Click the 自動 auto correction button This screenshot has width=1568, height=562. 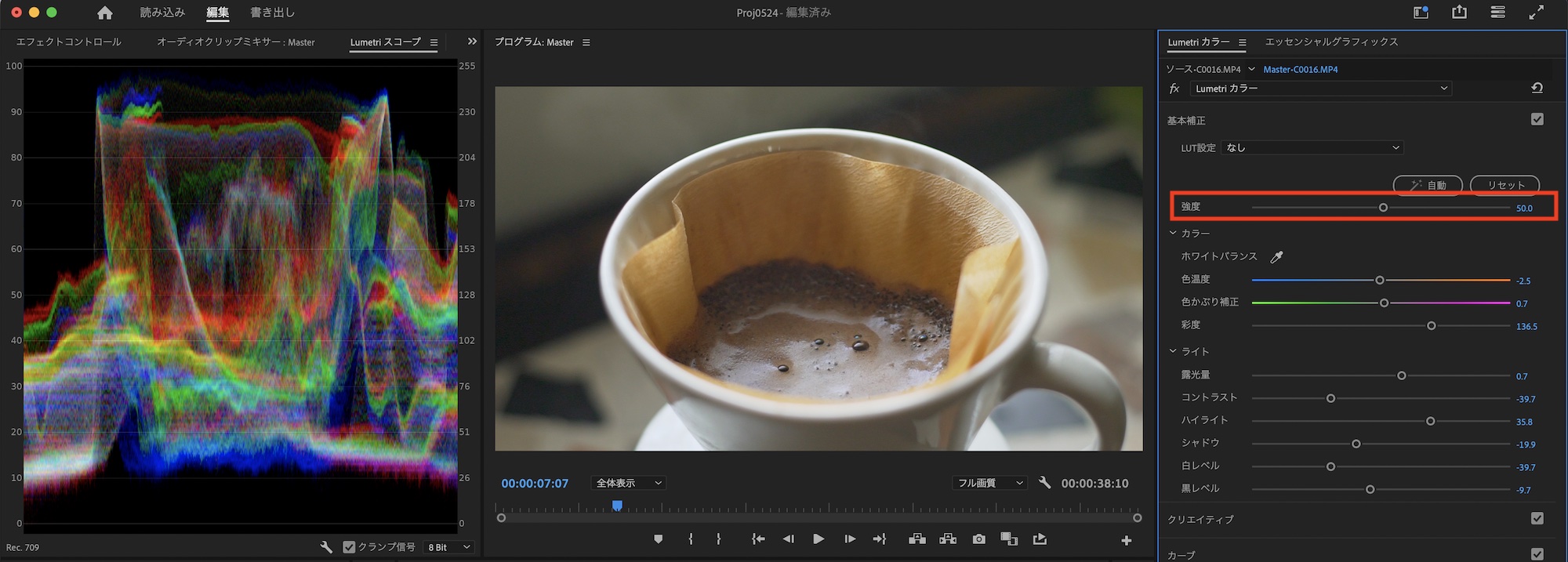click(x=1428, y=185)
